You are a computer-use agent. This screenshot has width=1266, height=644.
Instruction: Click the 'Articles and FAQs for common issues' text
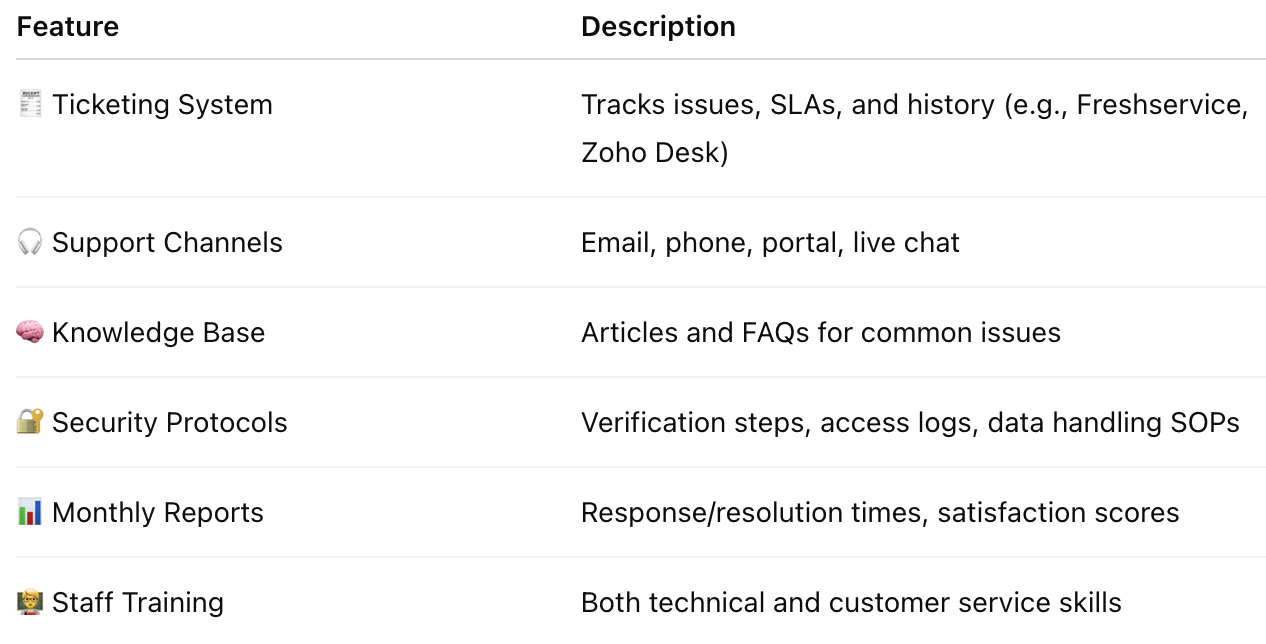(x=820, y=332)
